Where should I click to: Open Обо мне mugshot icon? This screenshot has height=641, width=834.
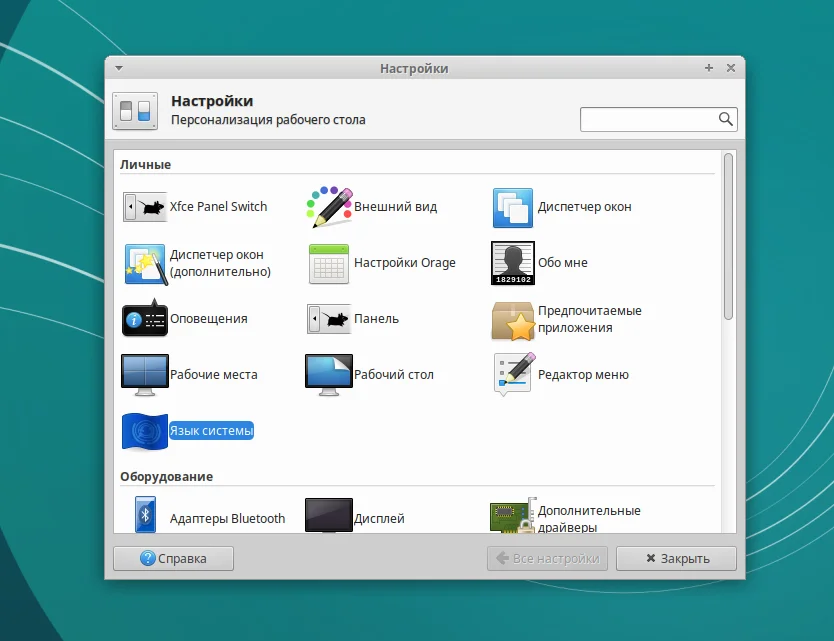click(x=513, y=263)
